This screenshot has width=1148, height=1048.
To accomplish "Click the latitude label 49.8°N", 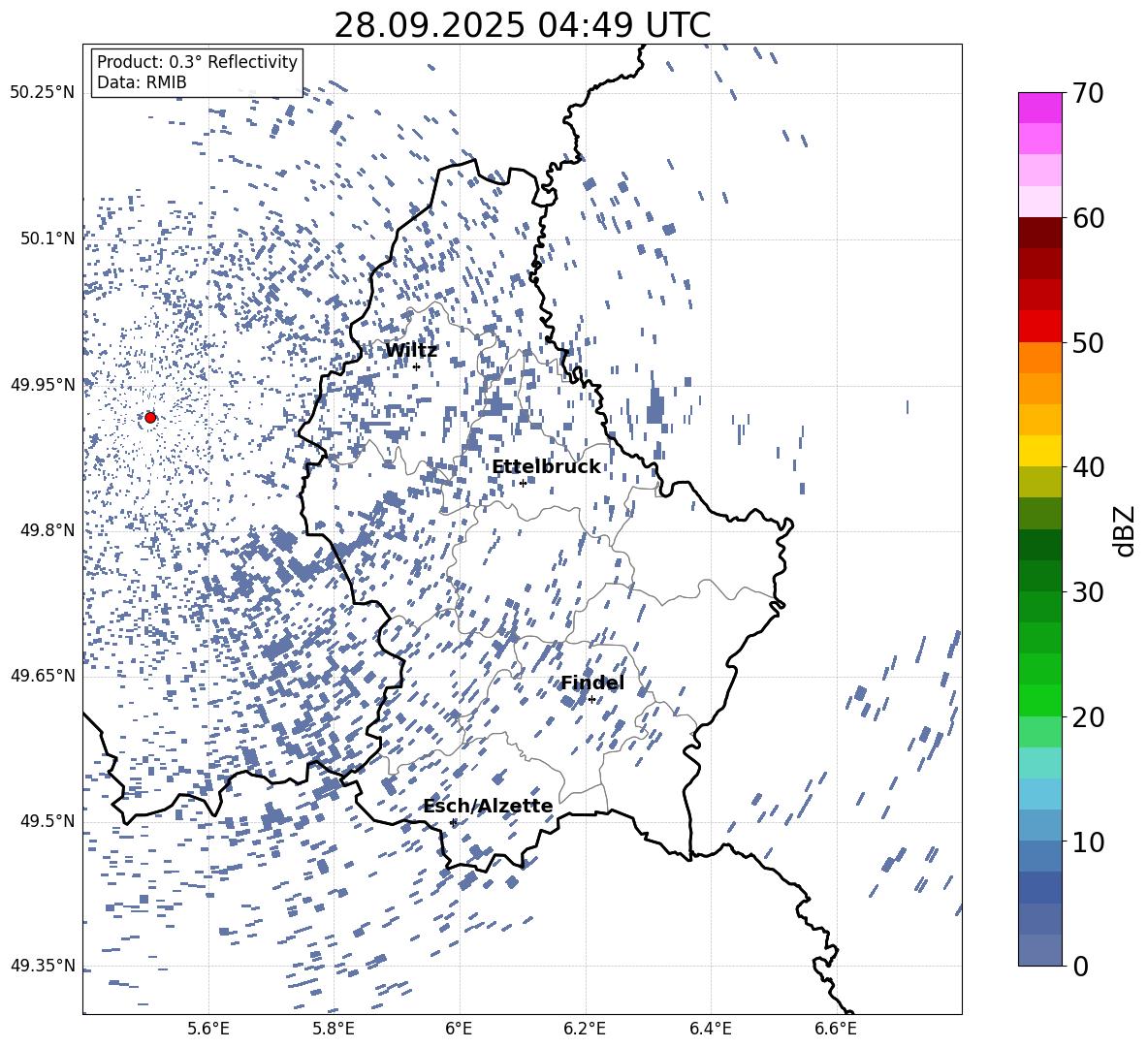I will 47,530.
